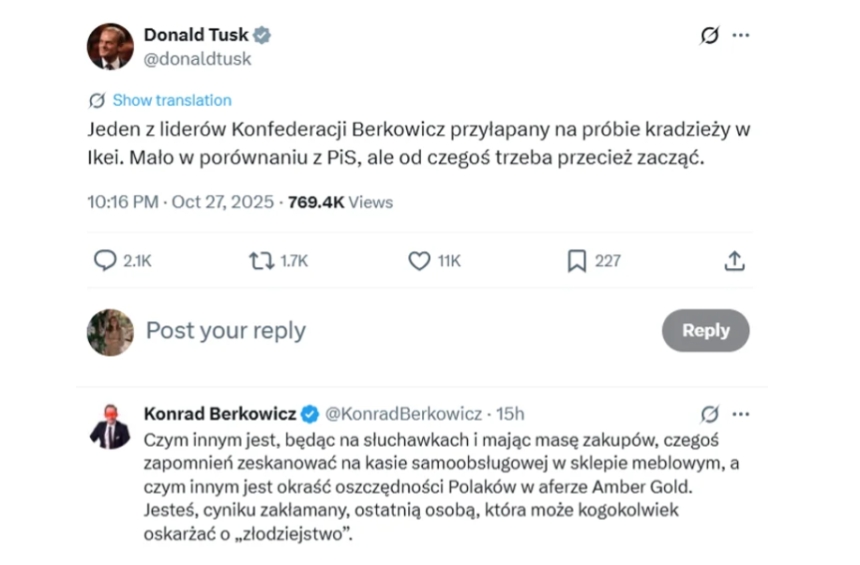Repost the tweet with the retweet icon
This screenshot has height=565, width=860.
(x=262, y=261)
